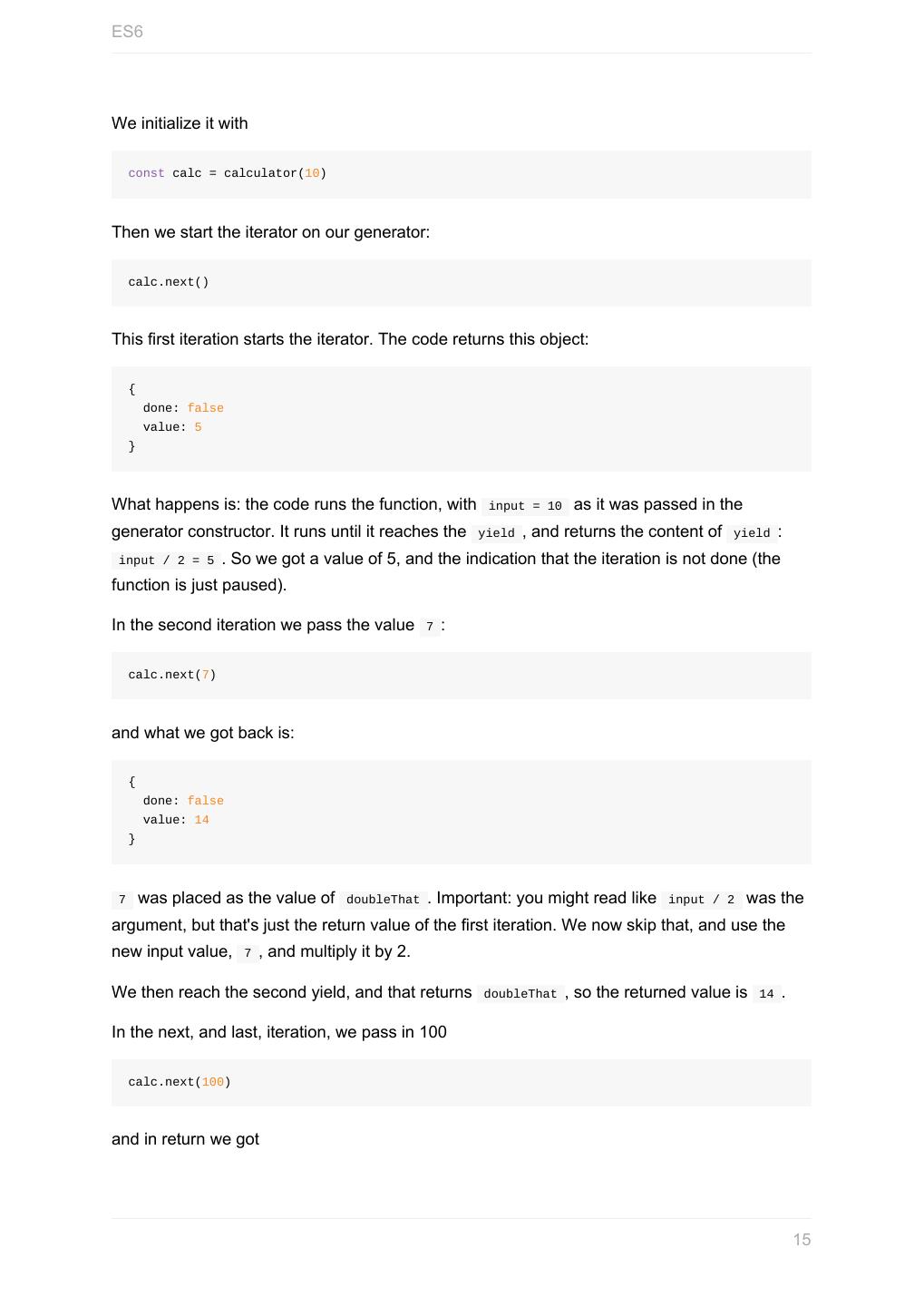
Task: Click the ES6 header text
Action: tap(127, 32)
